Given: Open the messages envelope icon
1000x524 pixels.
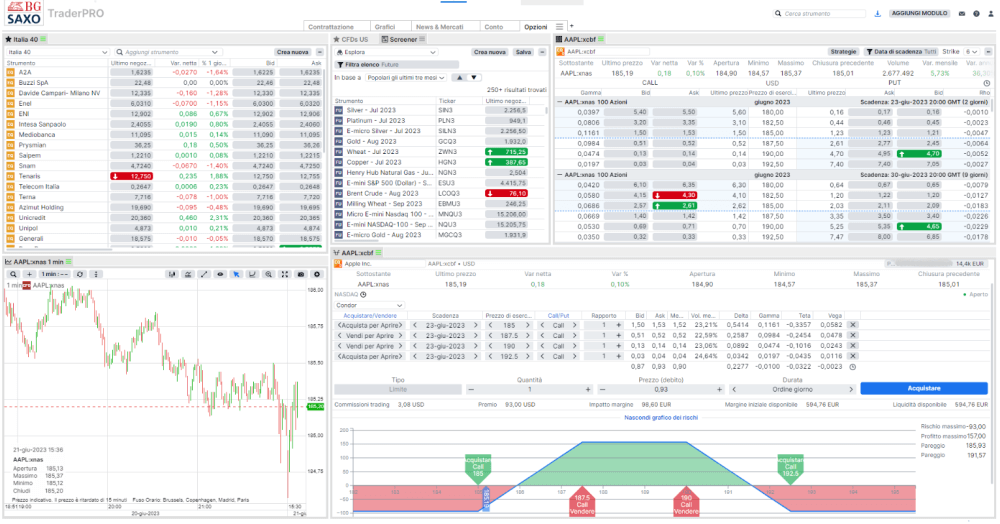Looking at the screenshot, I should (x=962, y=13).
